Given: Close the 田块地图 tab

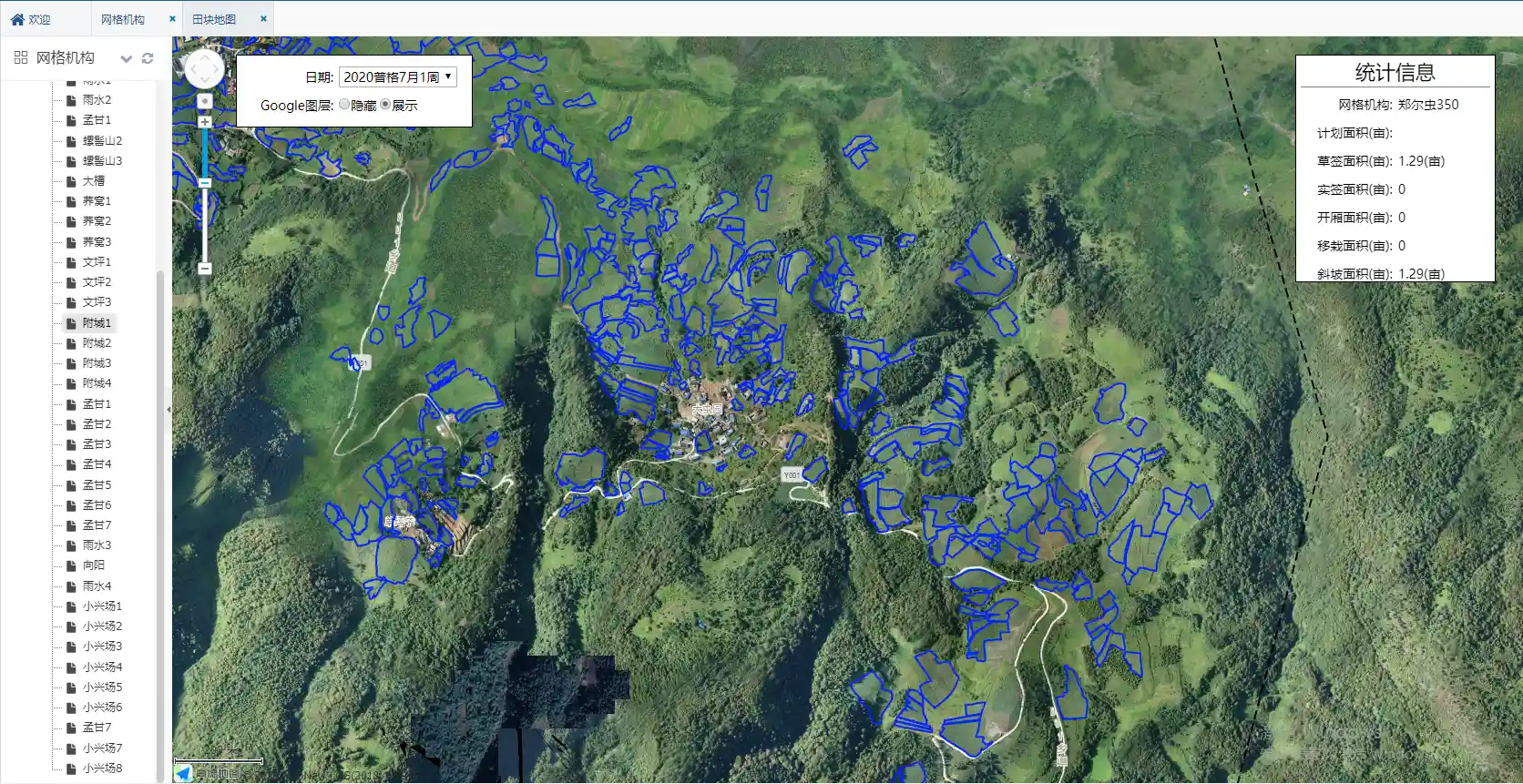Looking at the screenshot, I should [x=263, y=19].
